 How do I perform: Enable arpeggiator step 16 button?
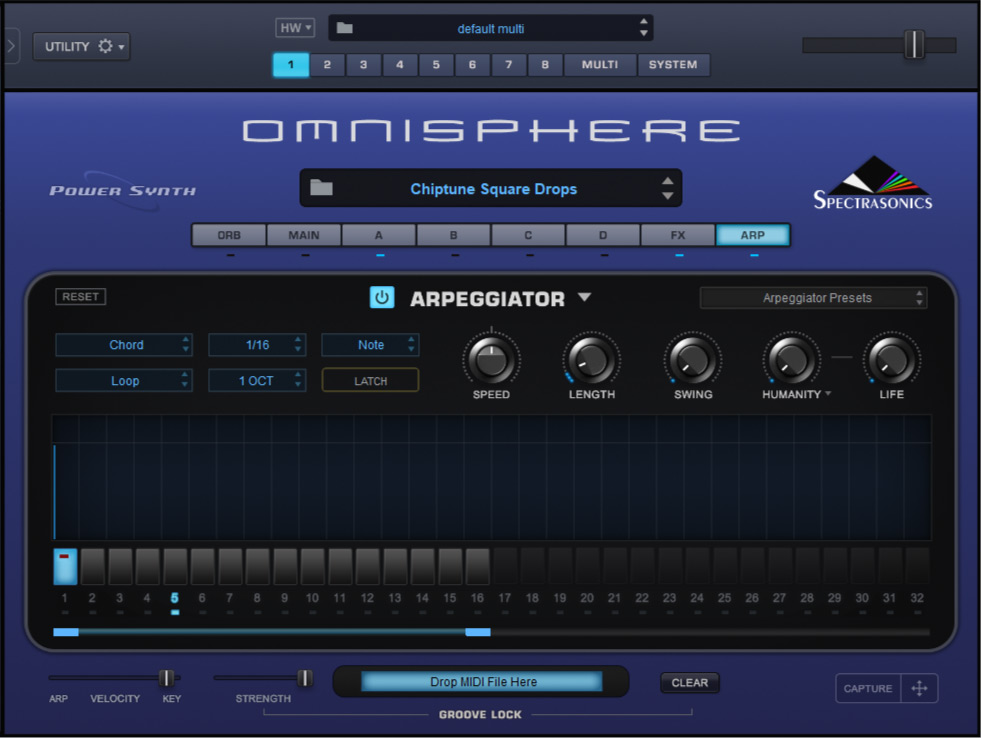point(477,566)
